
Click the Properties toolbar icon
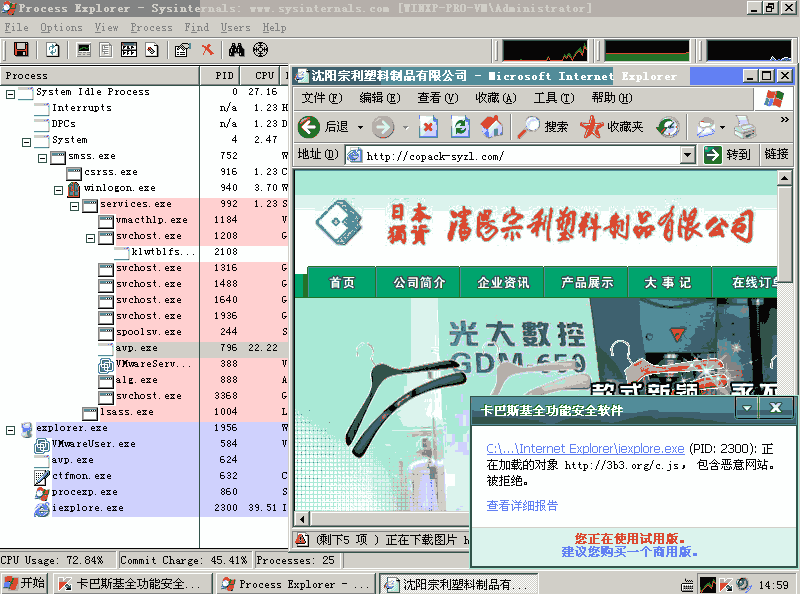[182, 50]
